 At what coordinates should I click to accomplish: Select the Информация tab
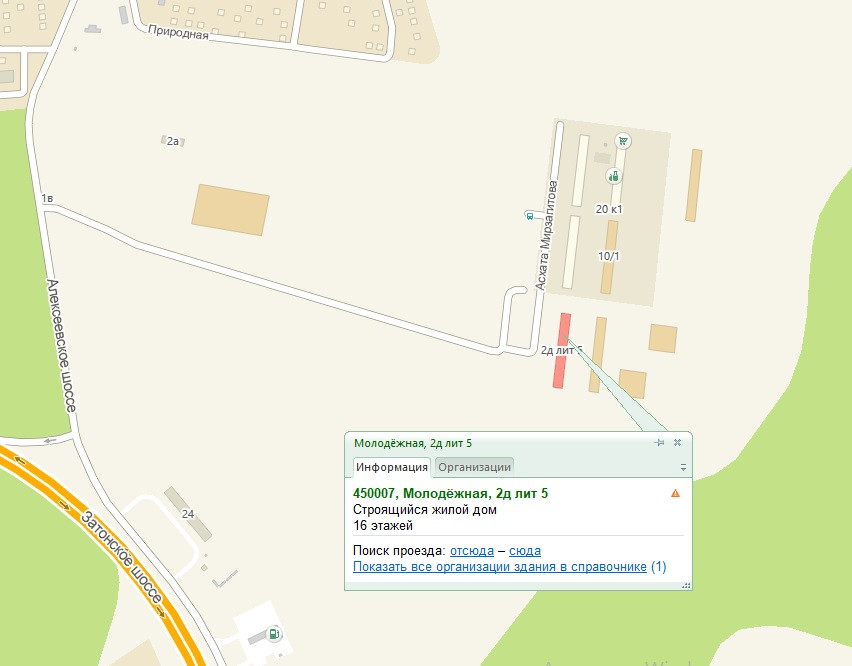(392, 467)
